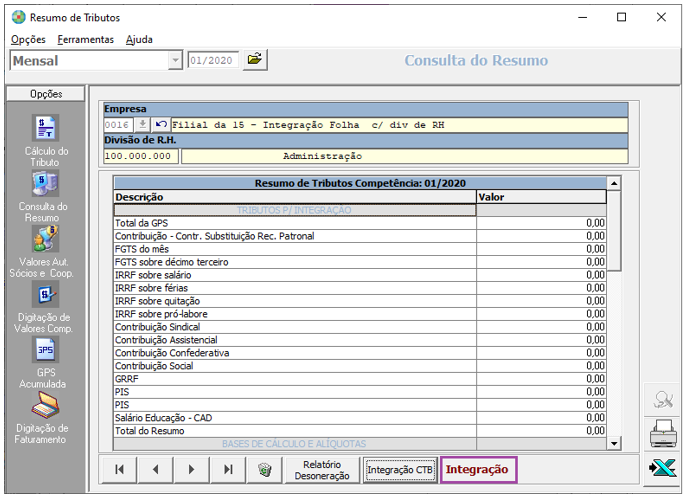The image size is (685, 498).
Task: Select the GRRF row
Action: click(x=360, y=379)
